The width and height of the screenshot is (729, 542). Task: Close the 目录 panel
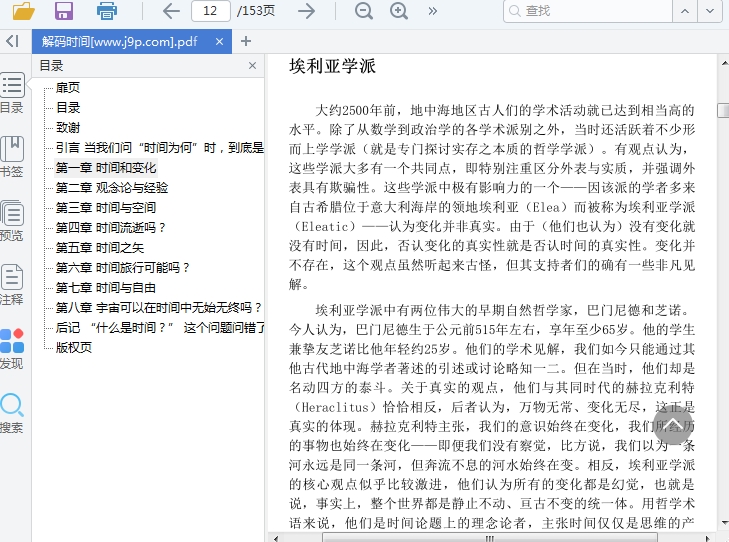[x=252, y=66]
